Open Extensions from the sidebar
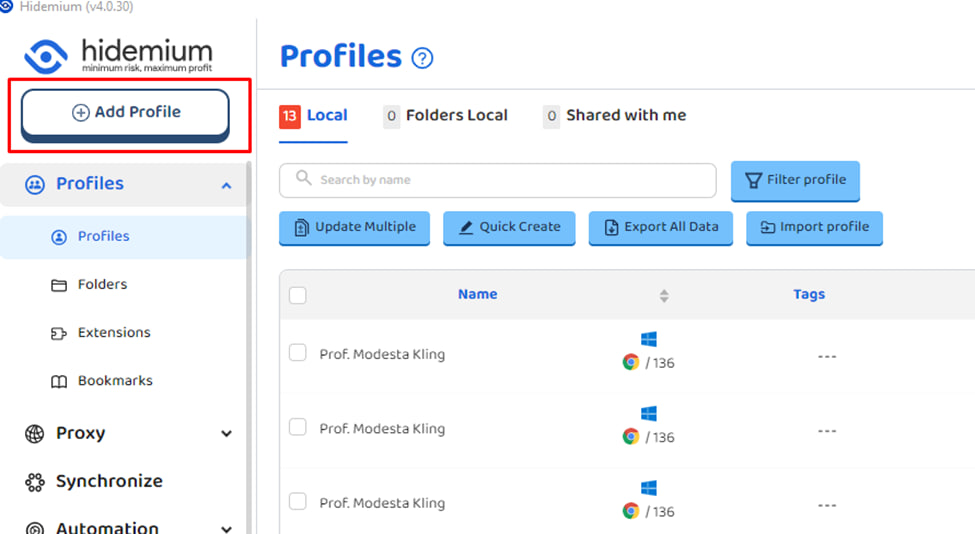 pyautogui.click(x=113, y=332)
